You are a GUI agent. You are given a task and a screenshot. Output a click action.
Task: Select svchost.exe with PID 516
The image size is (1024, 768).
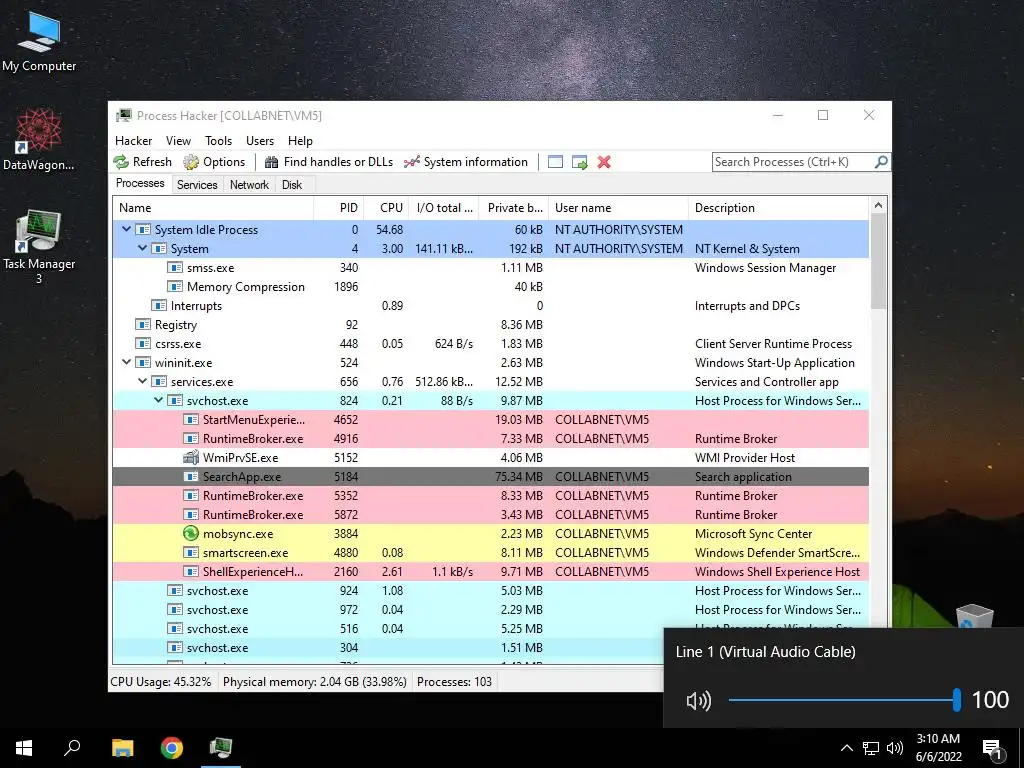pyautogui.click(x=490, y=628)
